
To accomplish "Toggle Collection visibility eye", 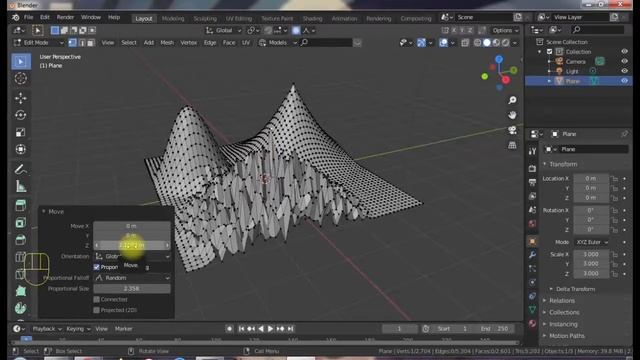I will click(624, 51).
